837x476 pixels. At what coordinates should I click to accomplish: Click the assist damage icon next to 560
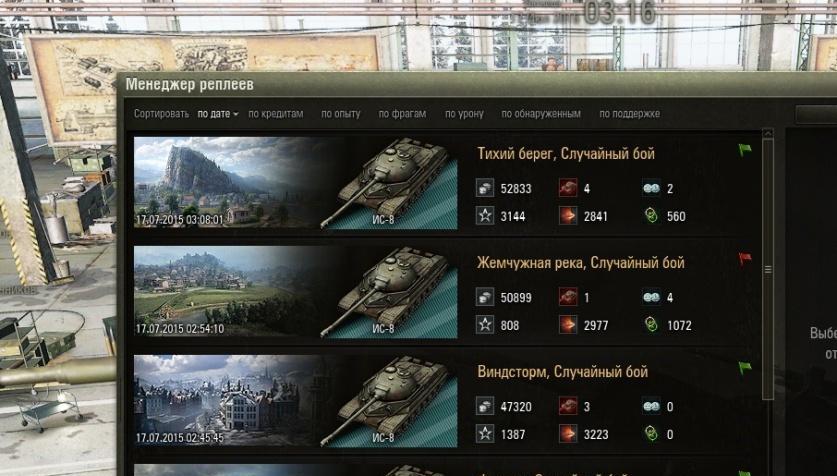click(x=651, y=216)
